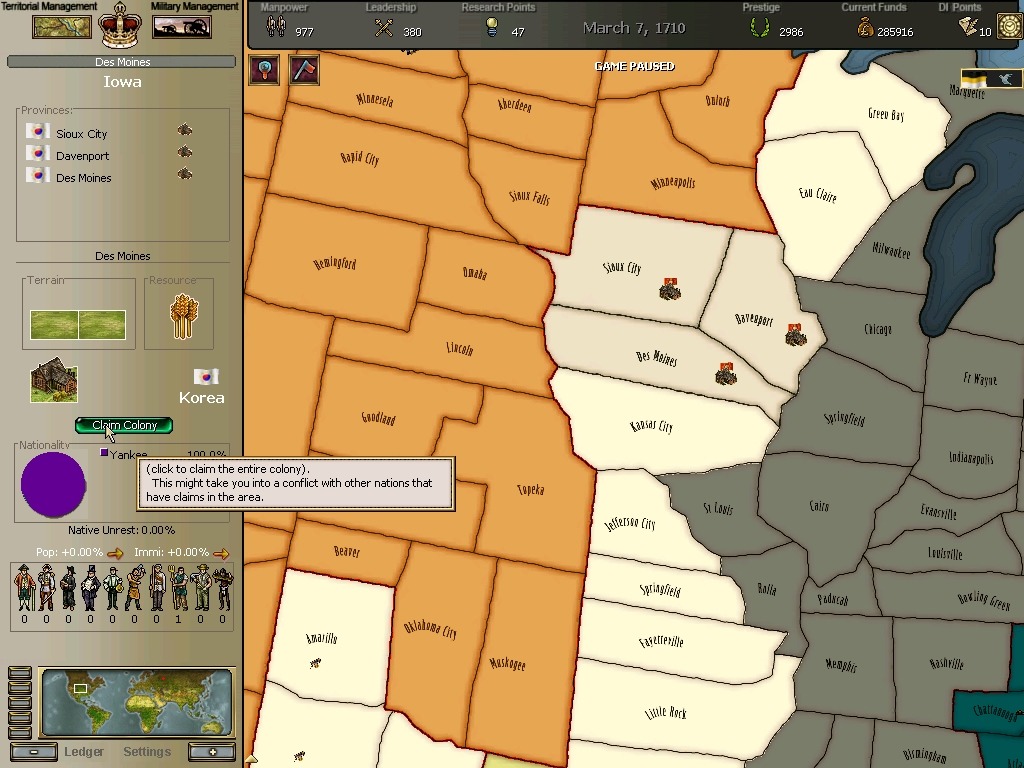
Task: Click the third map mode button beside minimap
Action: 20,703
